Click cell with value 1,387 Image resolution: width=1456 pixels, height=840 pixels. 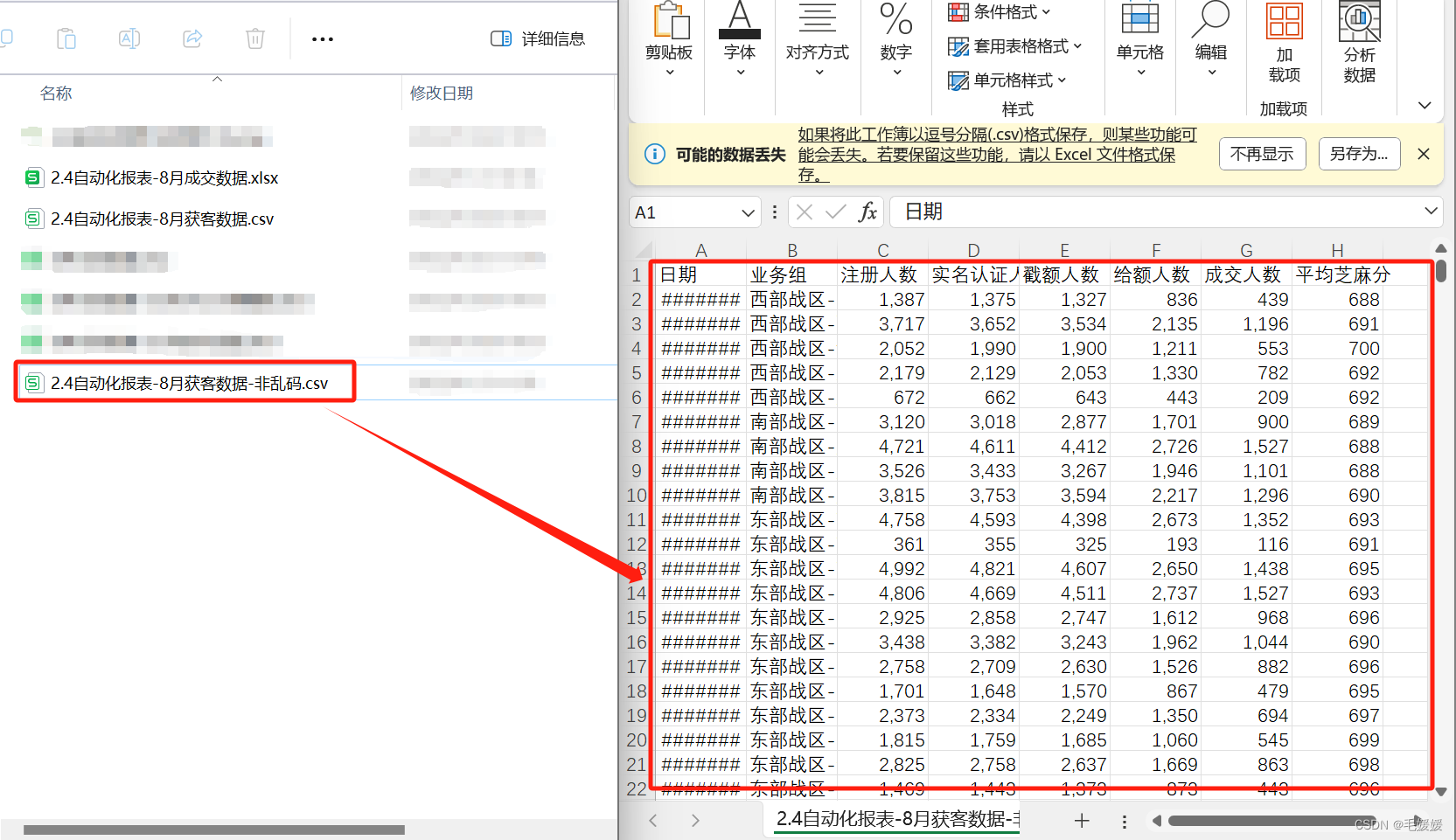(x=882, y=300)
